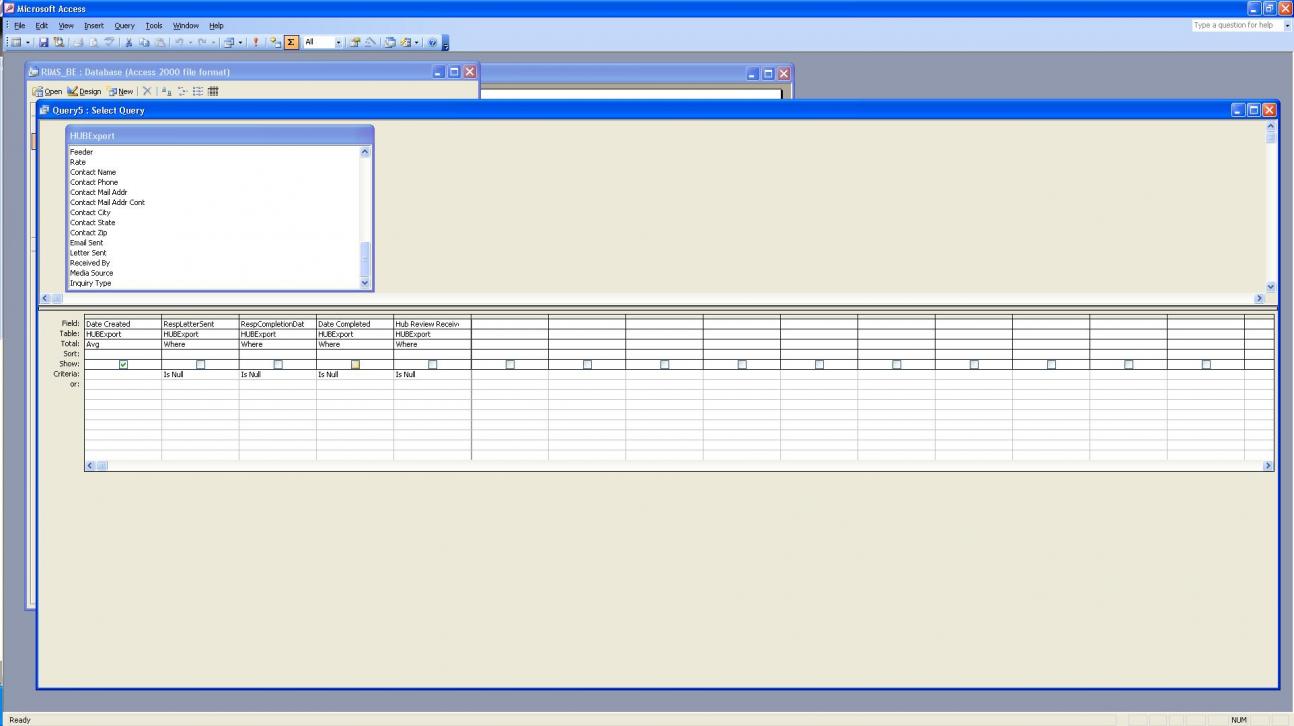Select Letter Sent field in HUBExport list

coord(88,253)
